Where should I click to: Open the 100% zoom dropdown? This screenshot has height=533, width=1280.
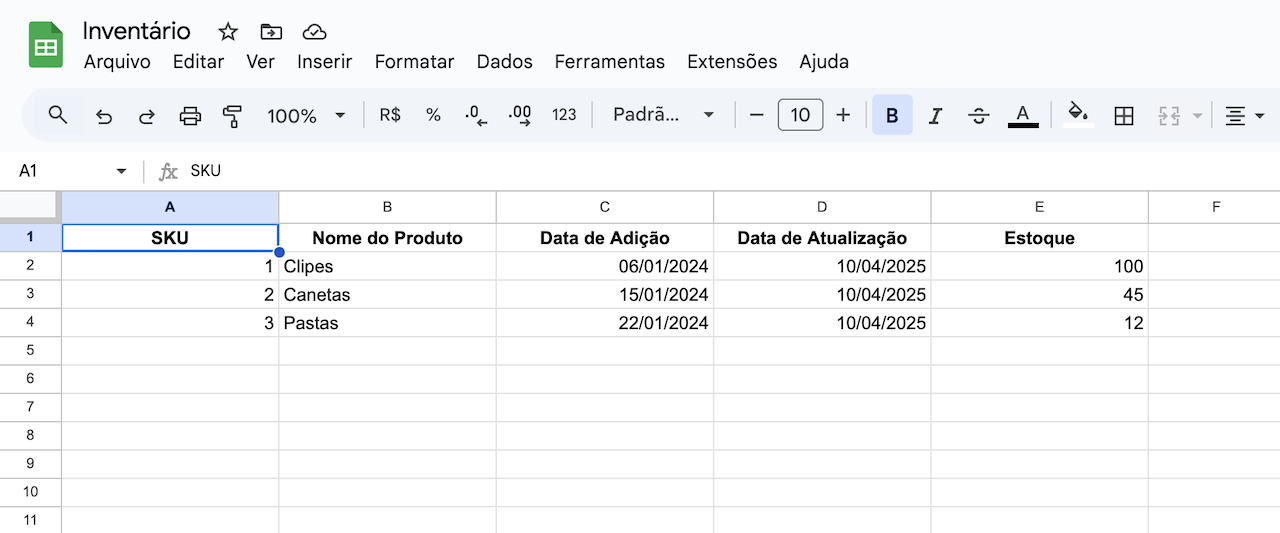[x=305, y=116]
